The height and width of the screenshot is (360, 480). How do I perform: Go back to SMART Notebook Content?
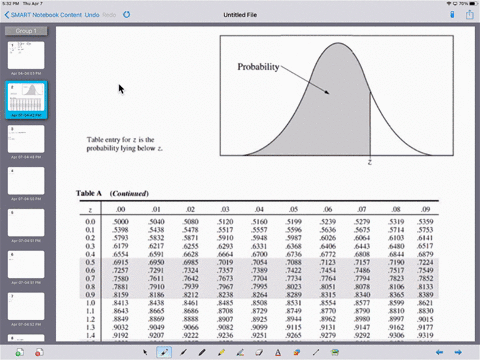tap(43, 15)
